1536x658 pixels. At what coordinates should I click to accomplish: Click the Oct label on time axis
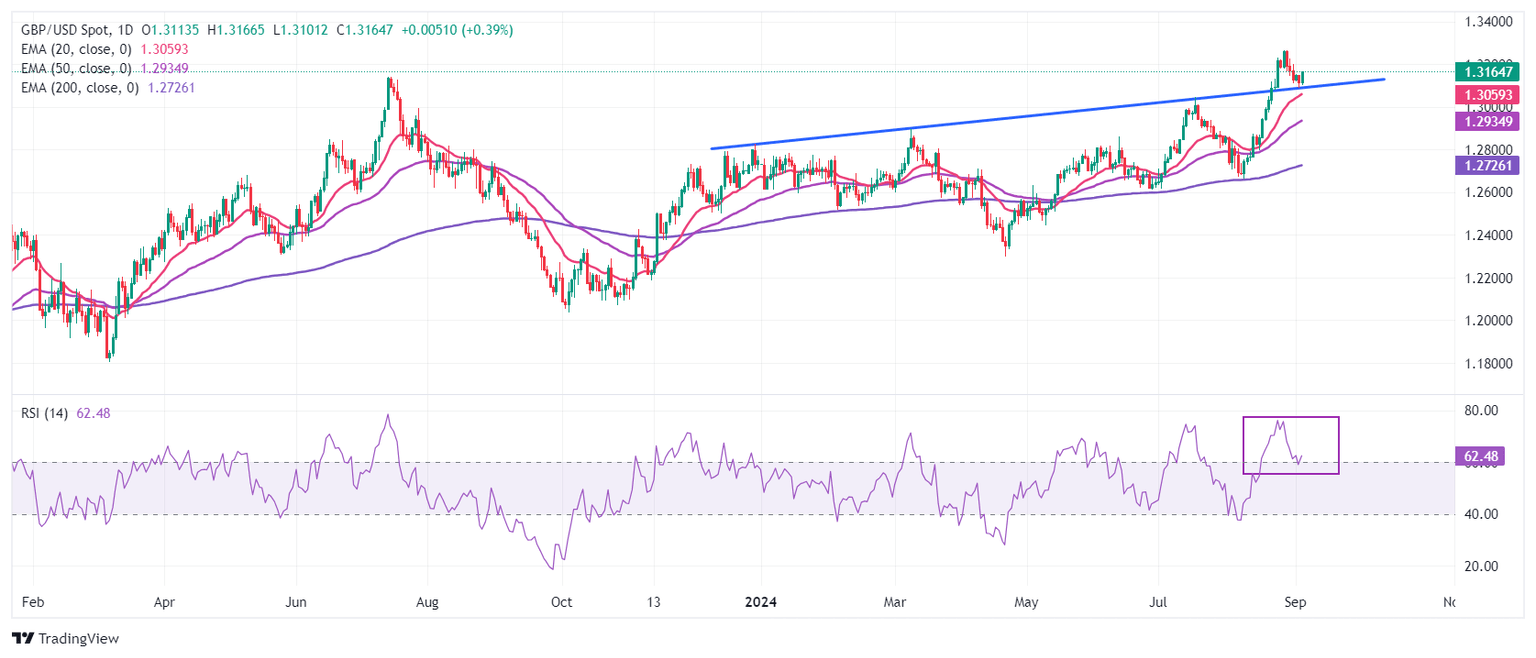click(x=561, y=603)
